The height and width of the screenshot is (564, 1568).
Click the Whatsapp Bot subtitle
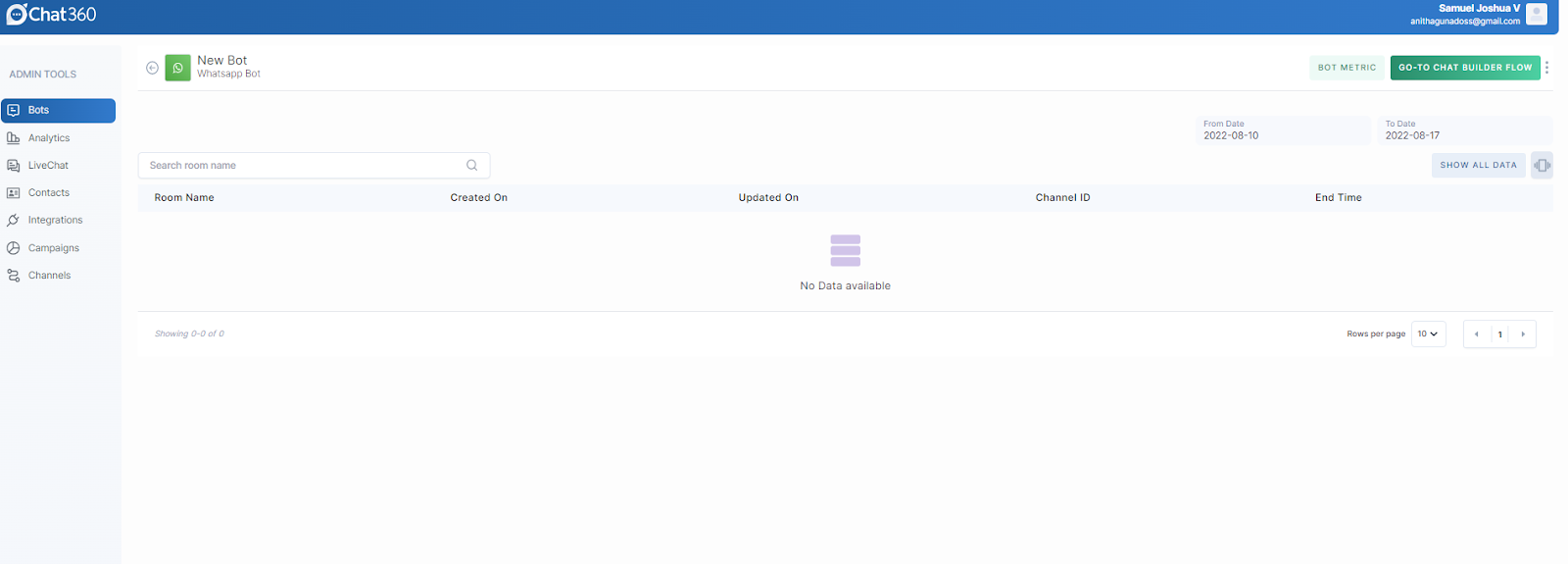[228, 75]
